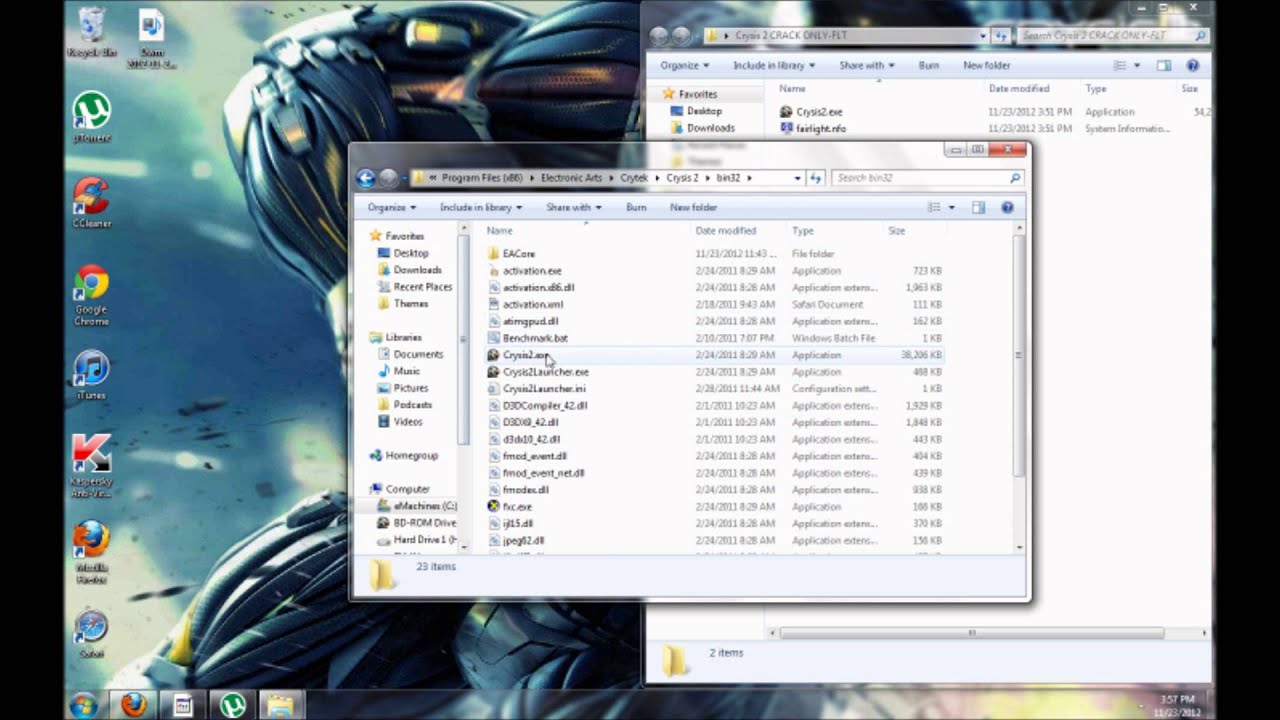Go back in the bin32 window
This screenshot has height=720, width=1280.
tap(365, 178)
